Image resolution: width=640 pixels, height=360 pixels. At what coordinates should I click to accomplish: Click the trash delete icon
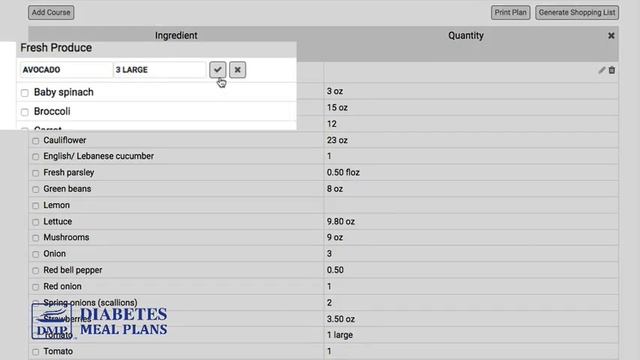pos(612,70)
